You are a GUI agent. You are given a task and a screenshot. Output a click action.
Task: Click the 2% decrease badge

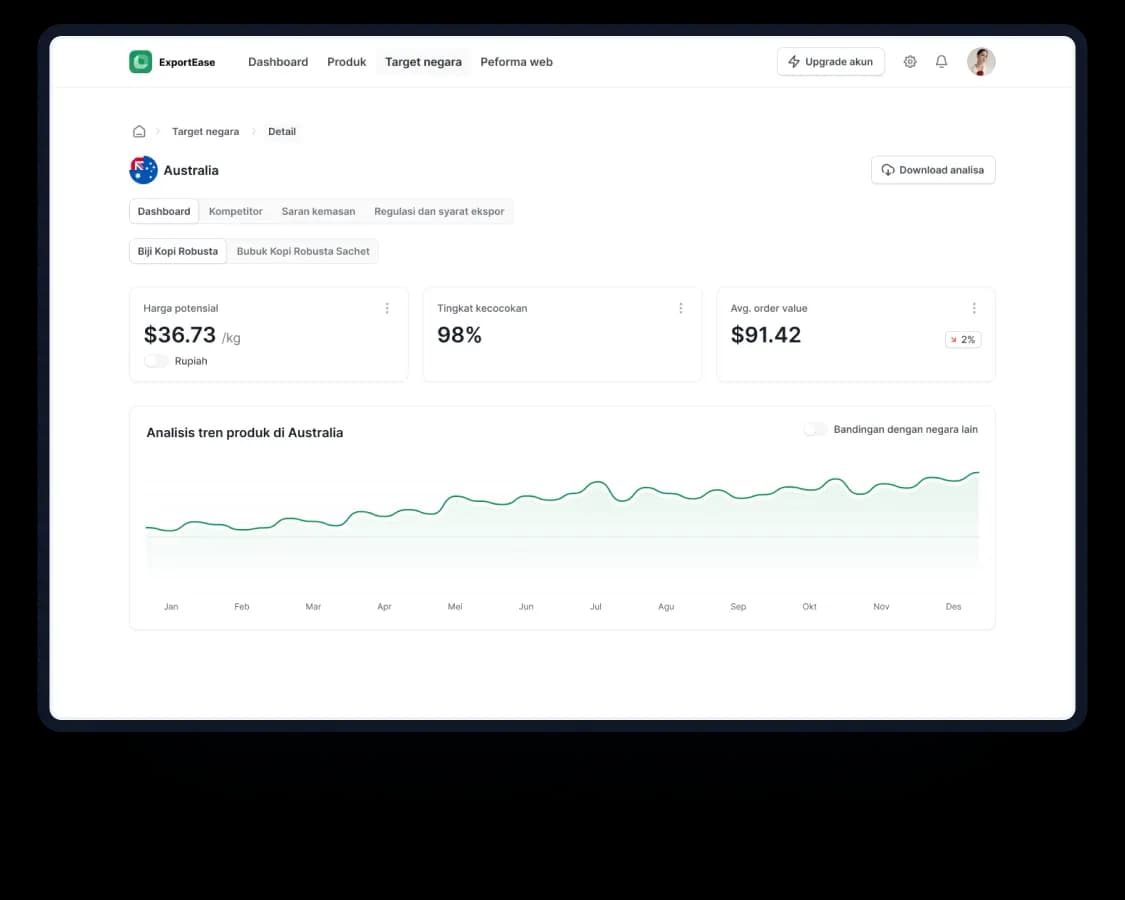coord(963,339)
